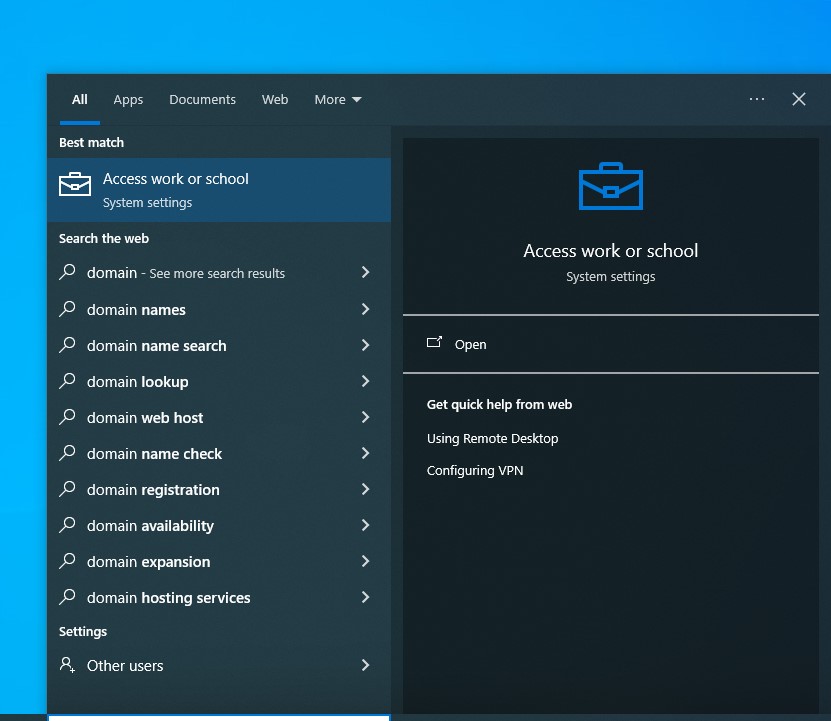This screenshot has height=721, width=831.
Task: Click the Open icon next to the Open link
Action: point(434,343)
